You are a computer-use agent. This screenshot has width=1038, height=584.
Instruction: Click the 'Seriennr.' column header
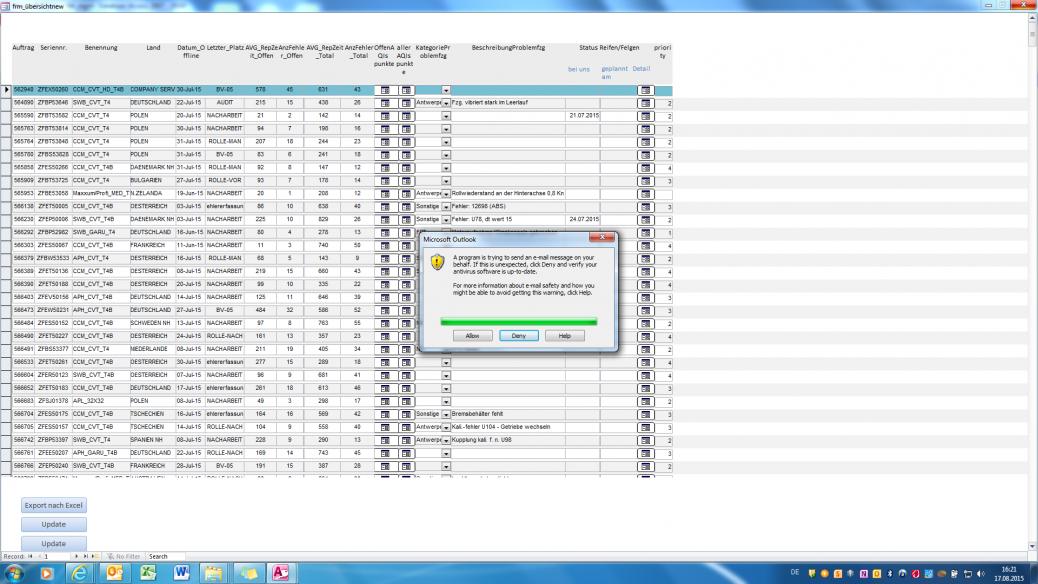pos(53,48)
